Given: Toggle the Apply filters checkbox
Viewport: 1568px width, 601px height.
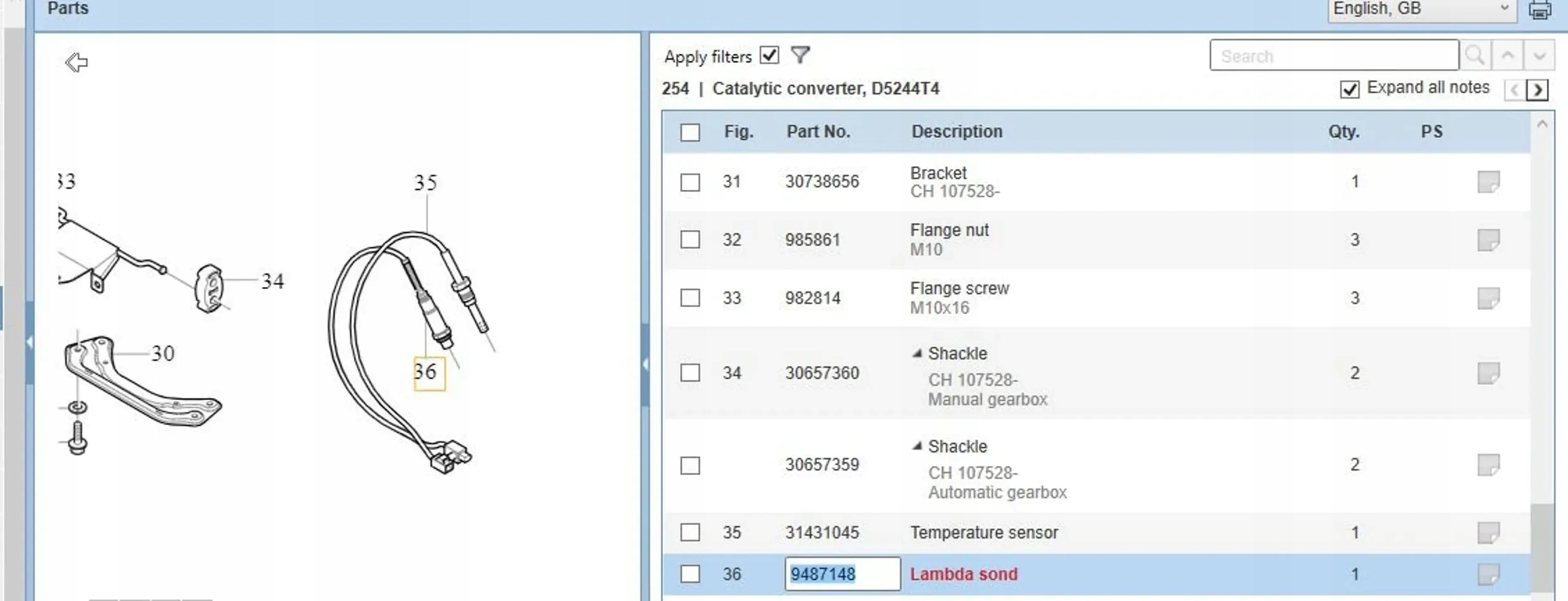Looking at the screenshot, I should [769, 55].
